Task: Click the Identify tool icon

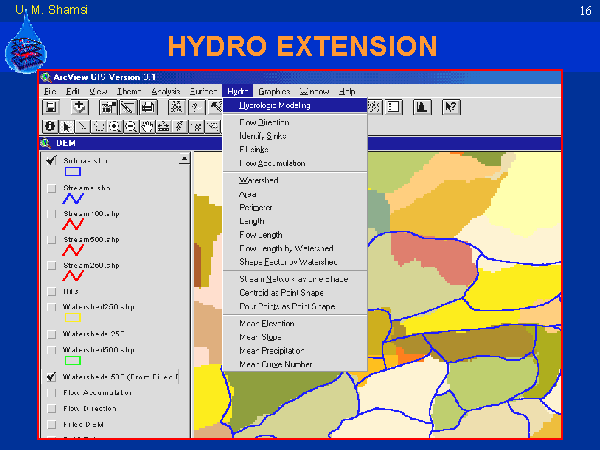Action: point(50,126)
